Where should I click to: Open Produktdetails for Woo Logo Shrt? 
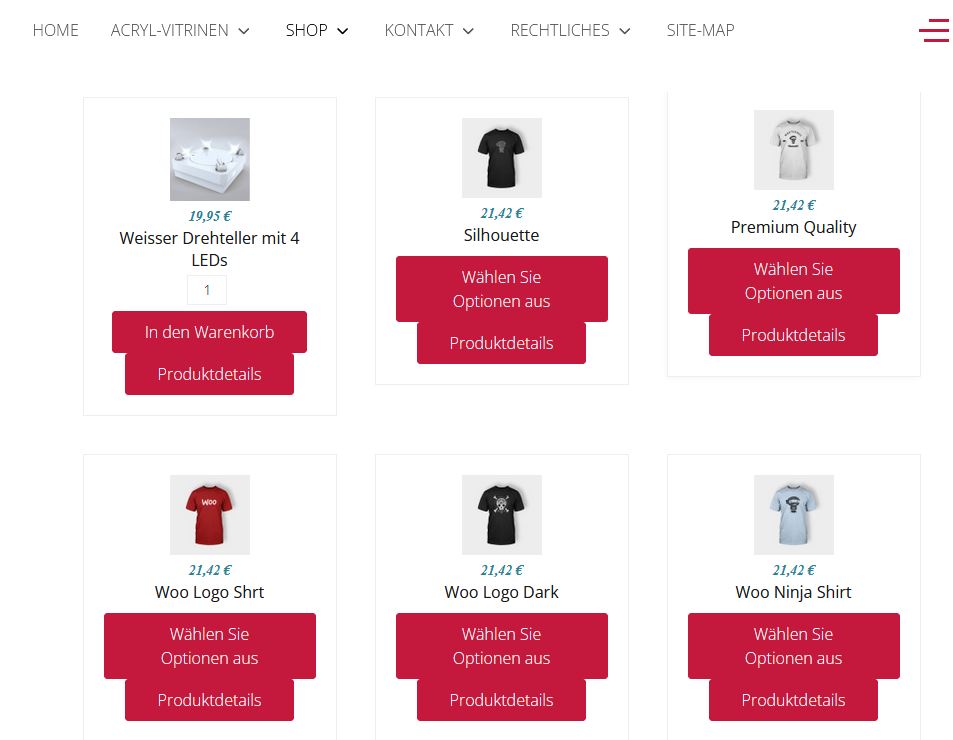(209, 700)
